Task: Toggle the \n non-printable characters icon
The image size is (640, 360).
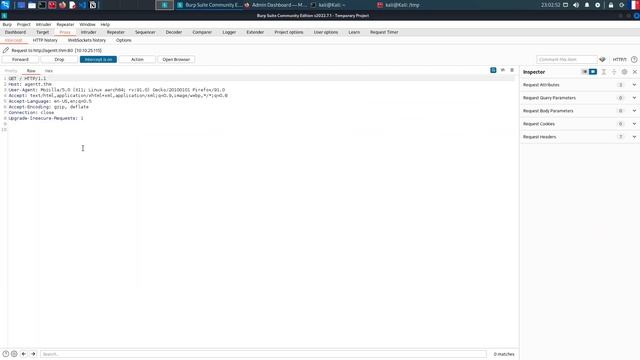Action: point(503,70)
